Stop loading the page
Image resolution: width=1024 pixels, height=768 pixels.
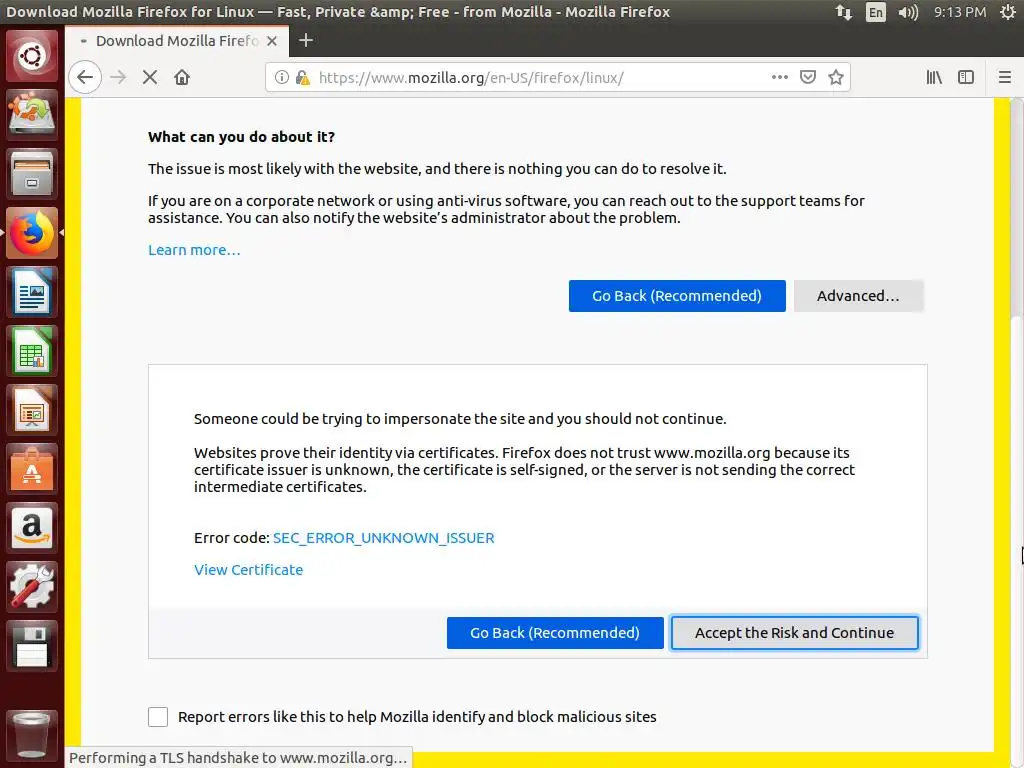[150, 77]
